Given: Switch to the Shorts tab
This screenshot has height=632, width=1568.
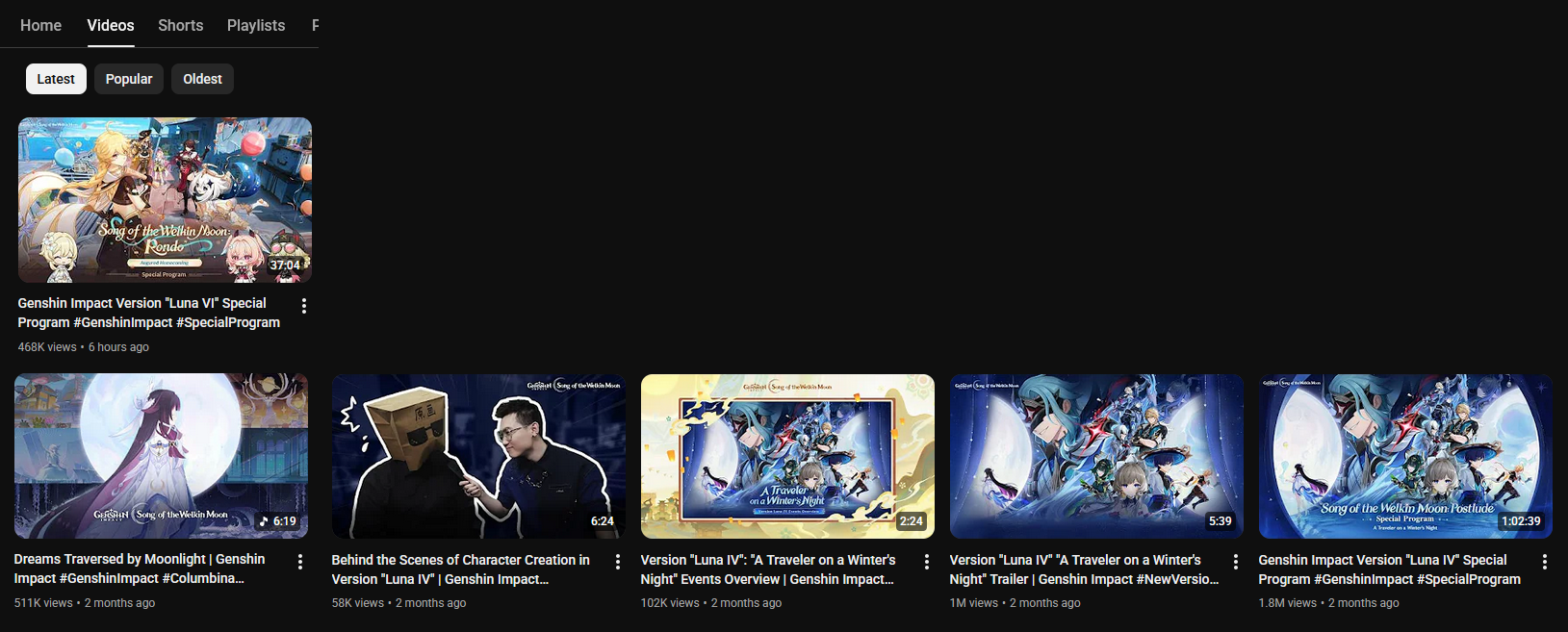Looking at the screenshot, I should (181, 25).
